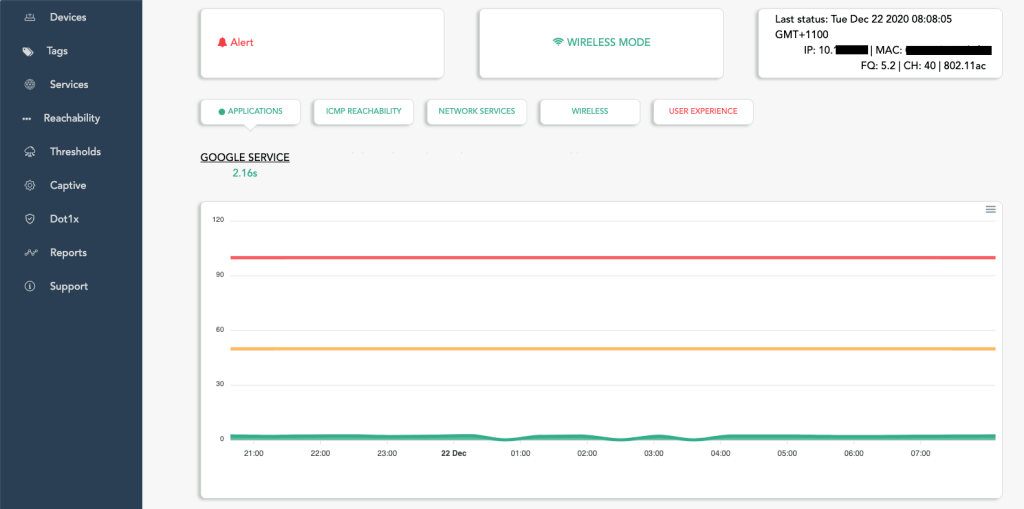Click the Wireless Mode card

(601, 43)
